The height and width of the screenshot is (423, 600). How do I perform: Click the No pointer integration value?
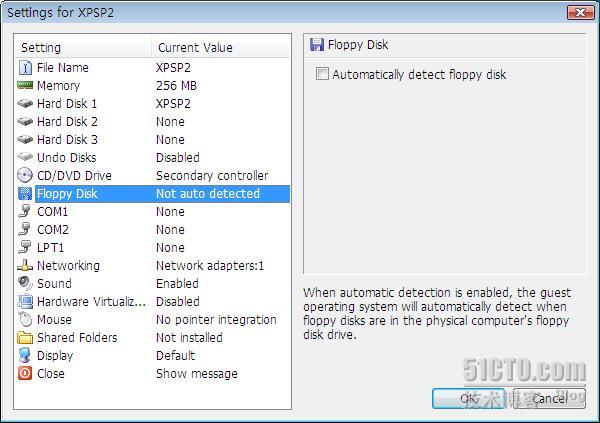tap(216, 320)
